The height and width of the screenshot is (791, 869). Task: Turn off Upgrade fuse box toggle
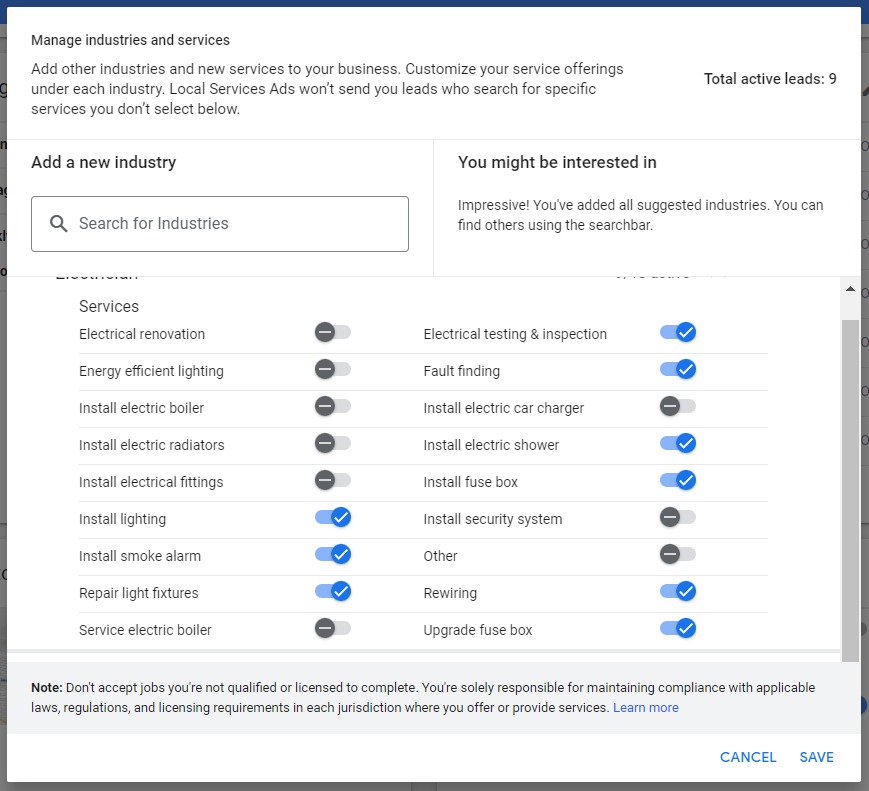click(x=678, y=629)
